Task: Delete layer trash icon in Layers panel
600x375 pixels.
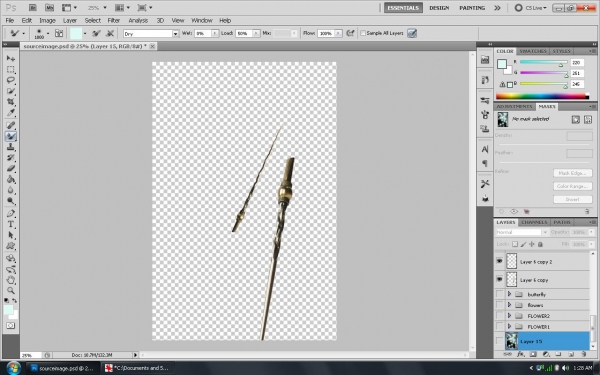Action: 584,354
